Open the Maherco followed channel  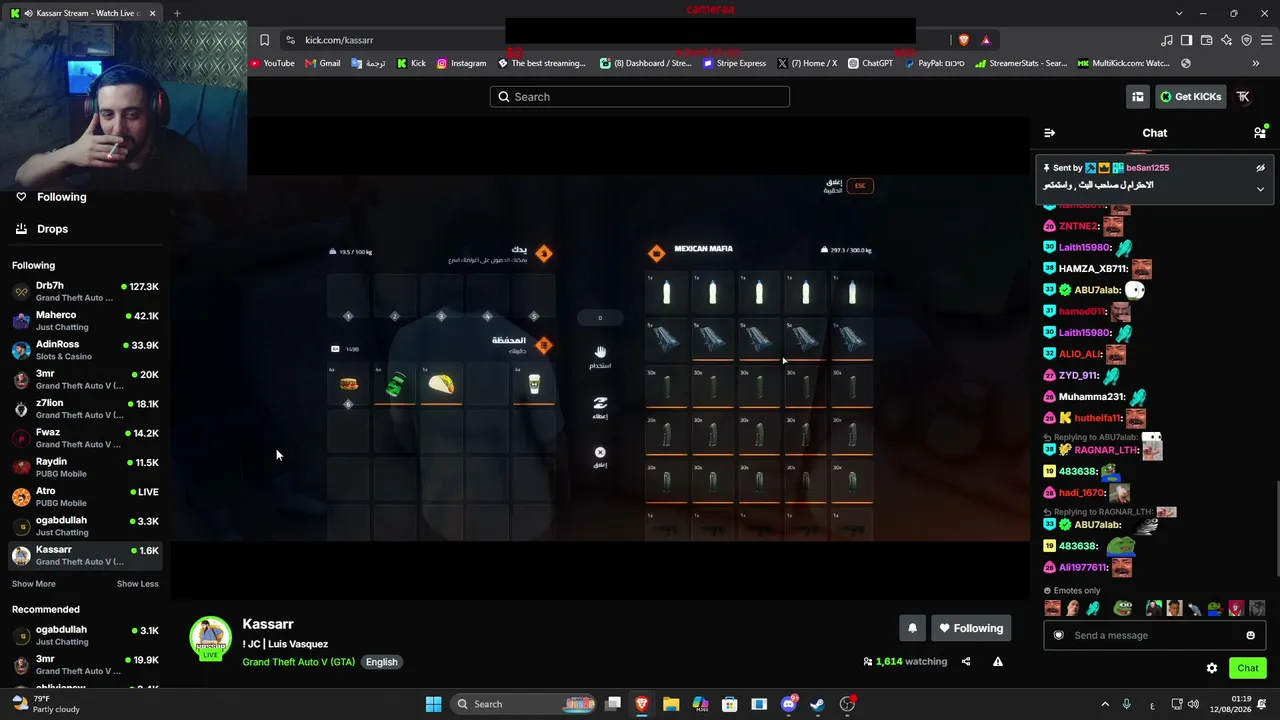(x=85, y=321)
